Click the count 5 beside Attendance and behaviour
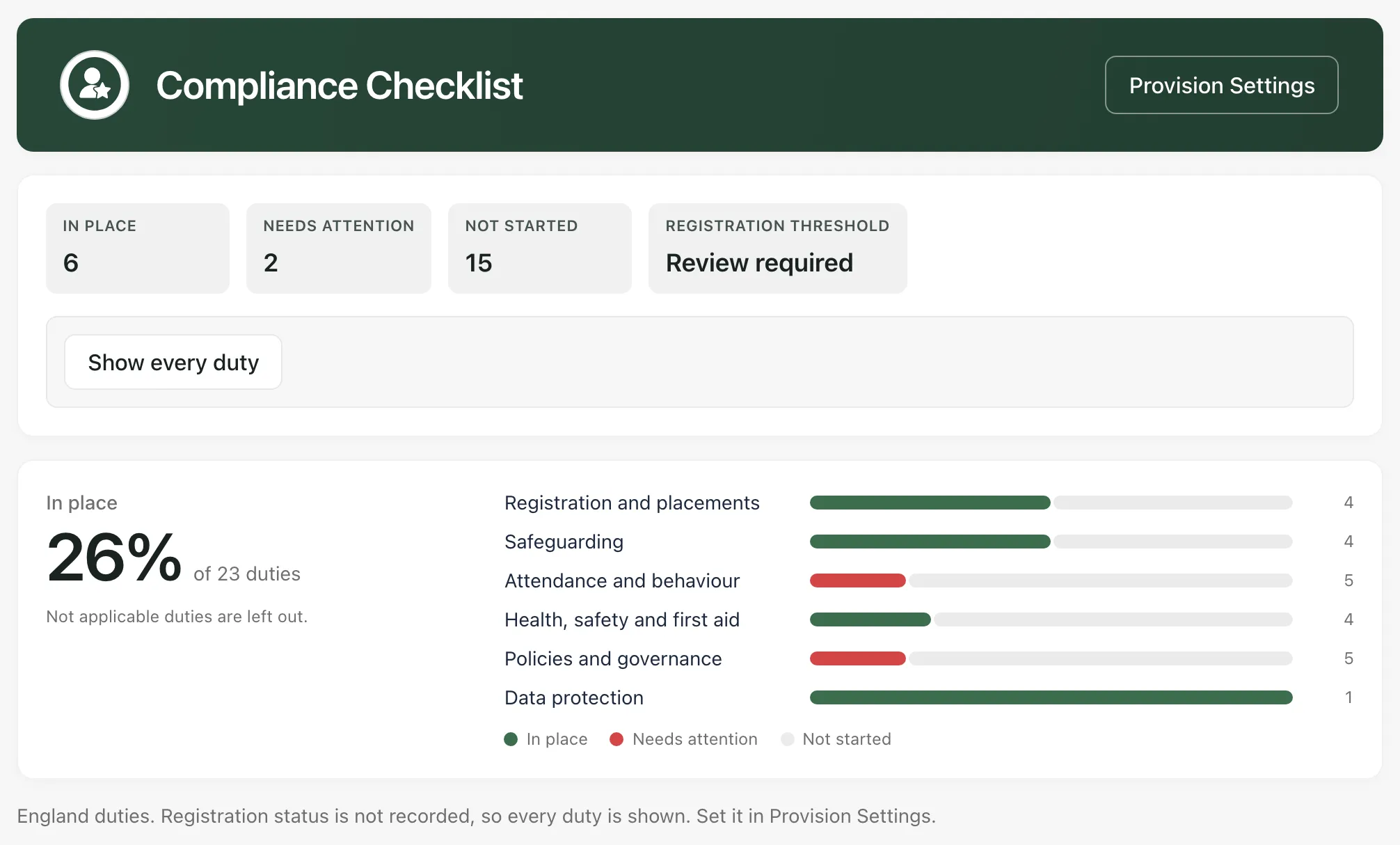Image resolution: width=1400 pixels, height=845 pixels. (1349, 581)
